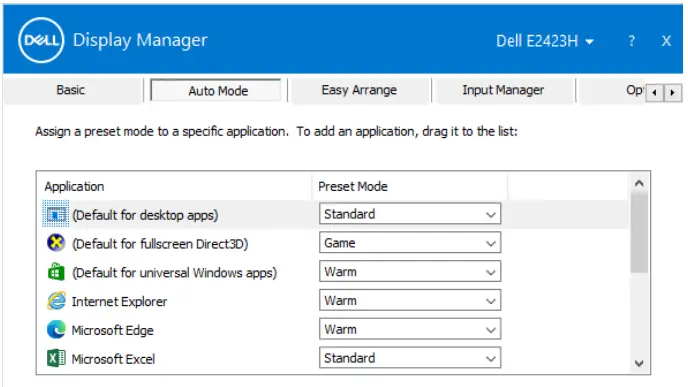
Task: Open preset dropdown for Microsoft Excel
Action: point(410,358)
